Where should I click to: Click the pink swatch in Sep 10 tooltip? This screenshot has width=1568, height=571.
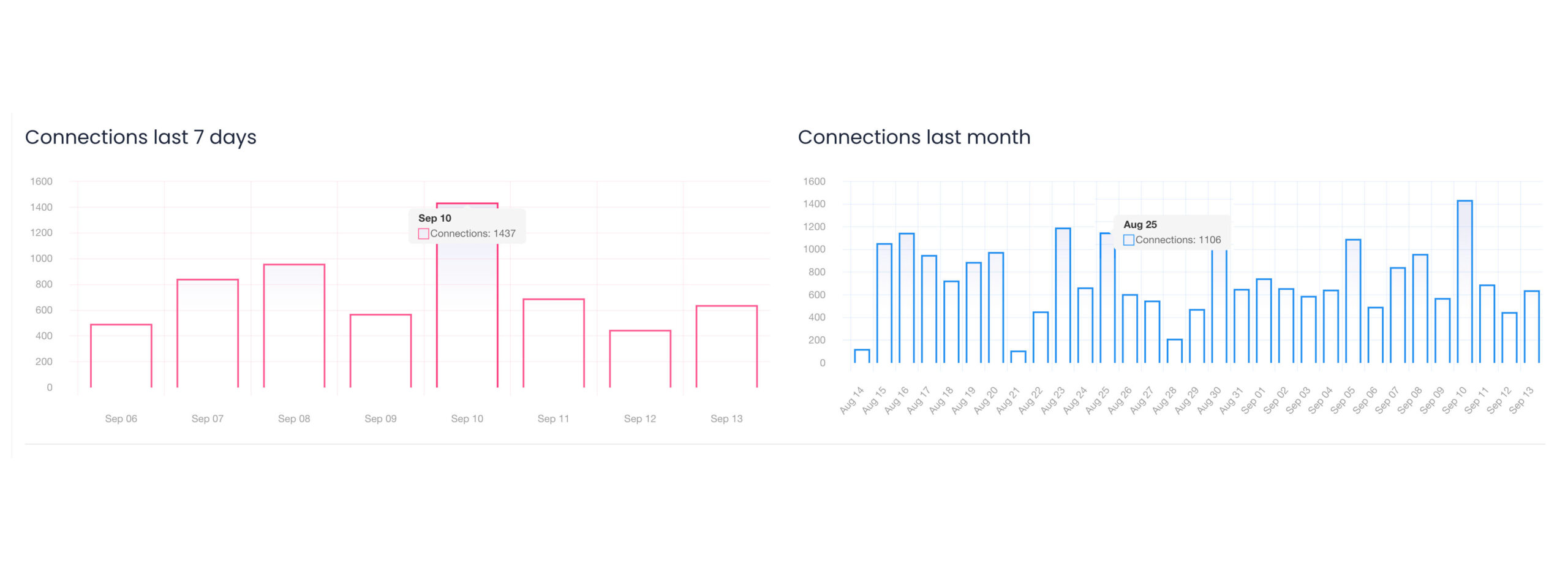423,233
